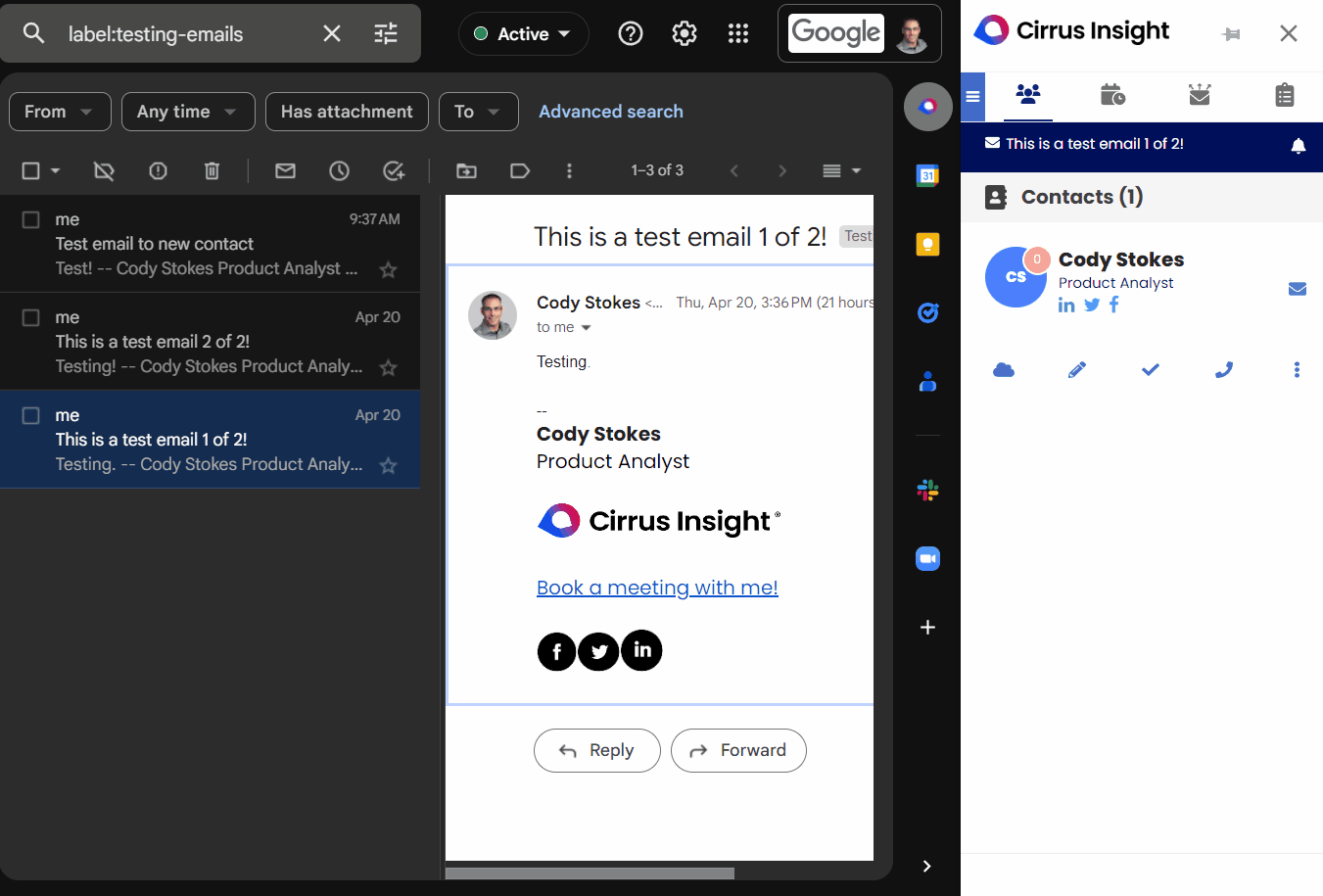The image size is (1323, 896).
Task: Open the From filter dropdown
Action: [x=60, y=112]
